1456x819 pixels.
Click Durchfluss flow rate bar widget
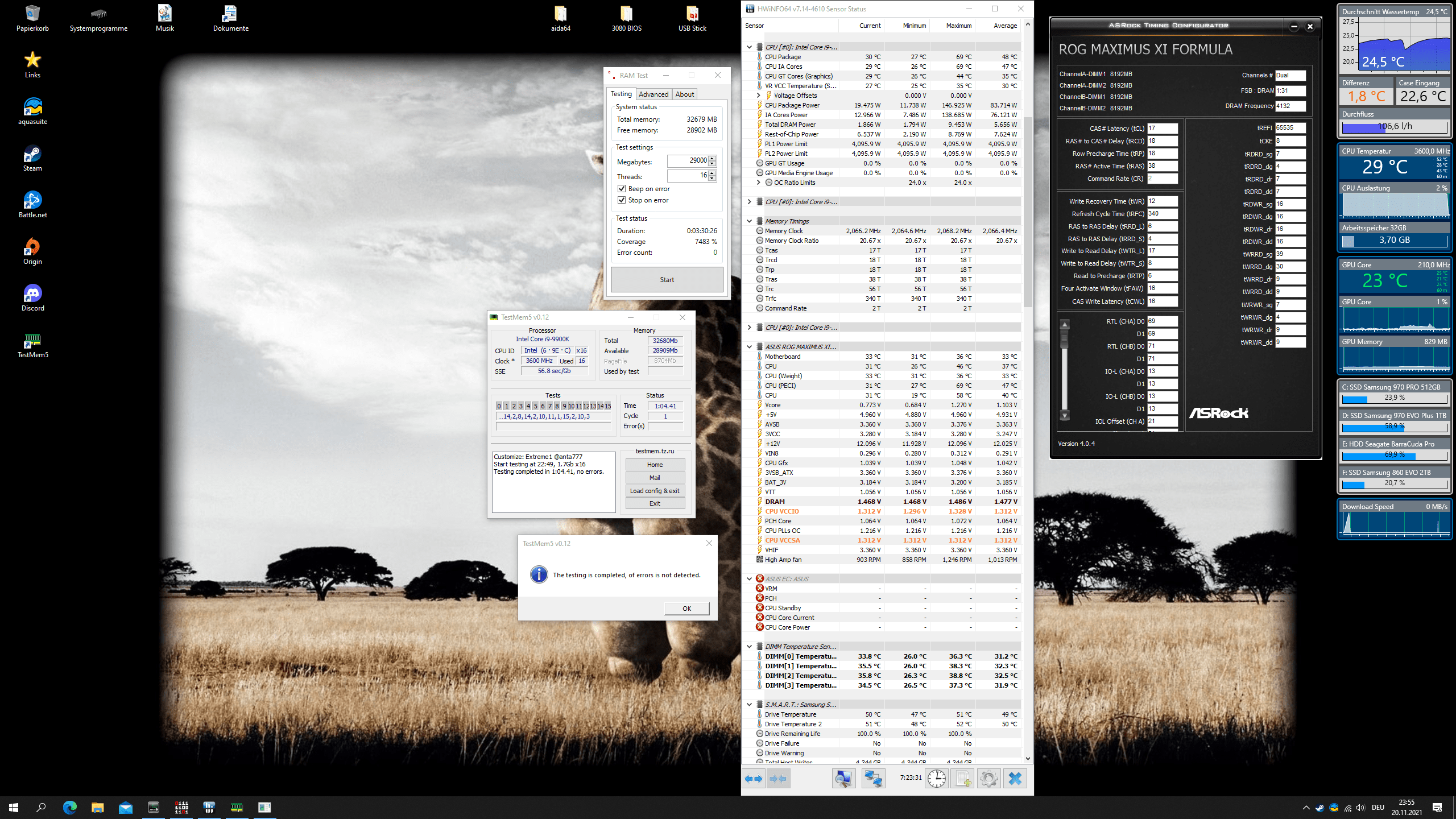pyautogui.click(x=1395, y=127)
